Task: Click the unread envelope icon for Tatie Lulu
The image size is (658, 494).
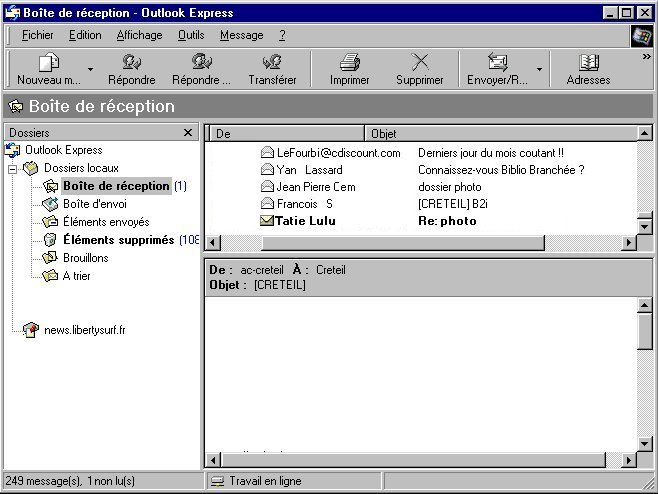Action: (267, 220)
